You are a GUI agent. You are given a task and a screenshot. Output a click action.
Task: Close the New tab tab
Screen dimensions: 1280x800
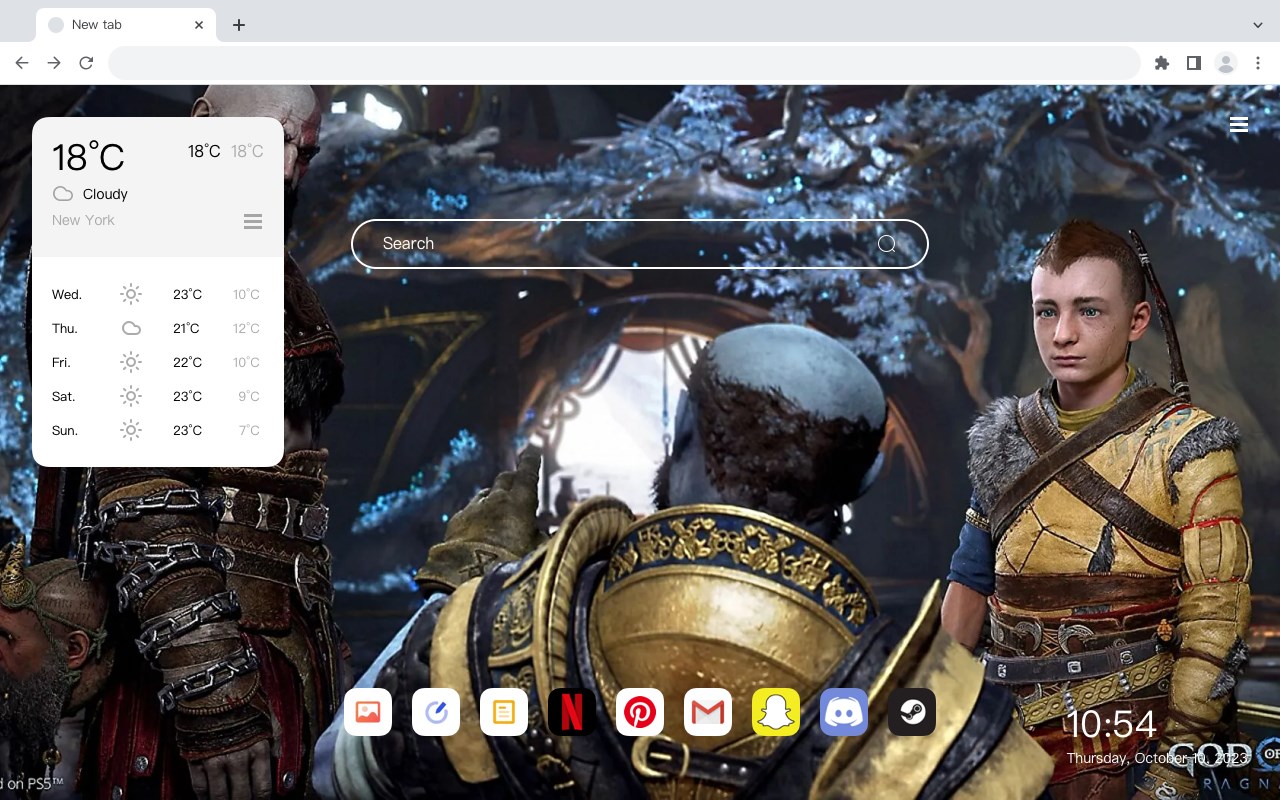pyautogui.click(x=199, y=25)
